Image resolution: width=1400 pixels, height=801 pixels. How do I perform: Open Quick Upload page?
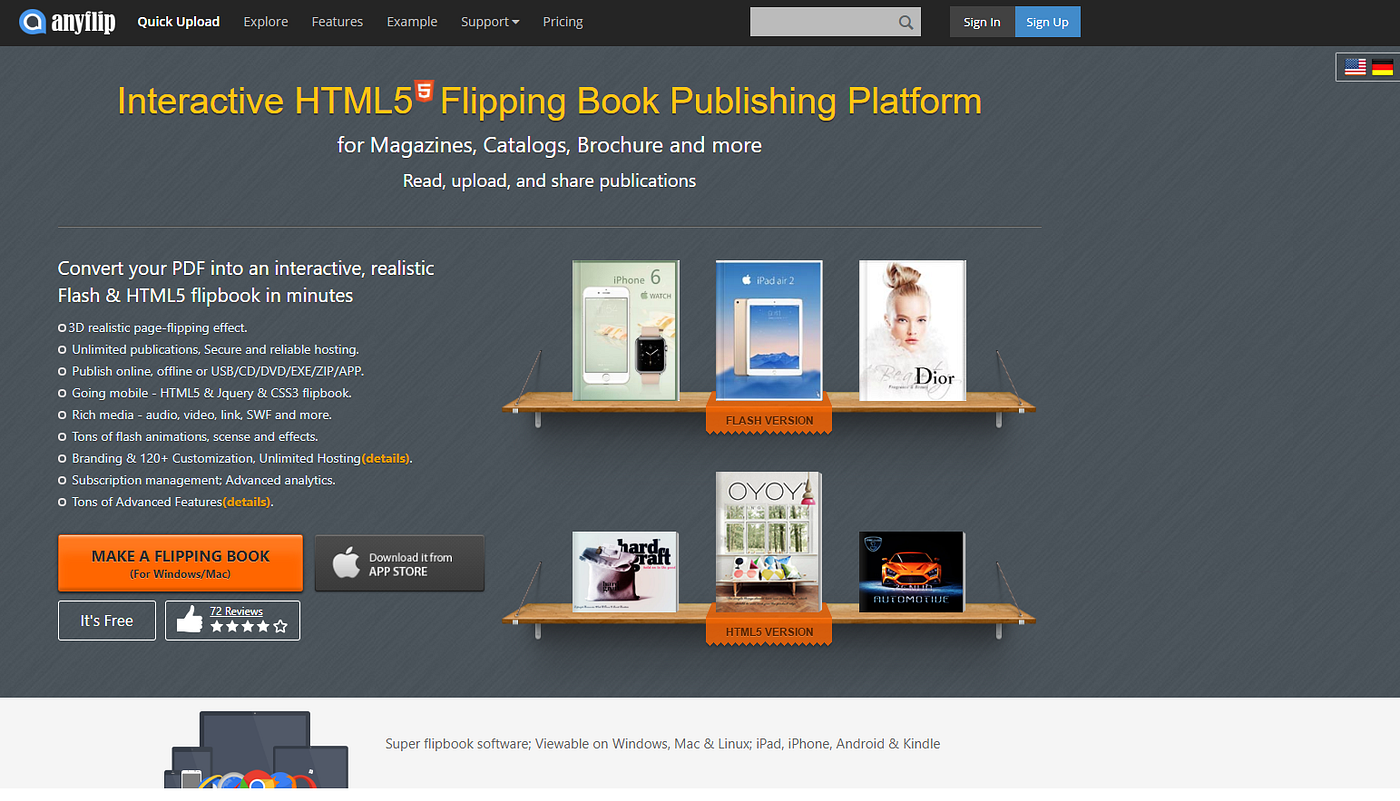(x=178, y=22)
